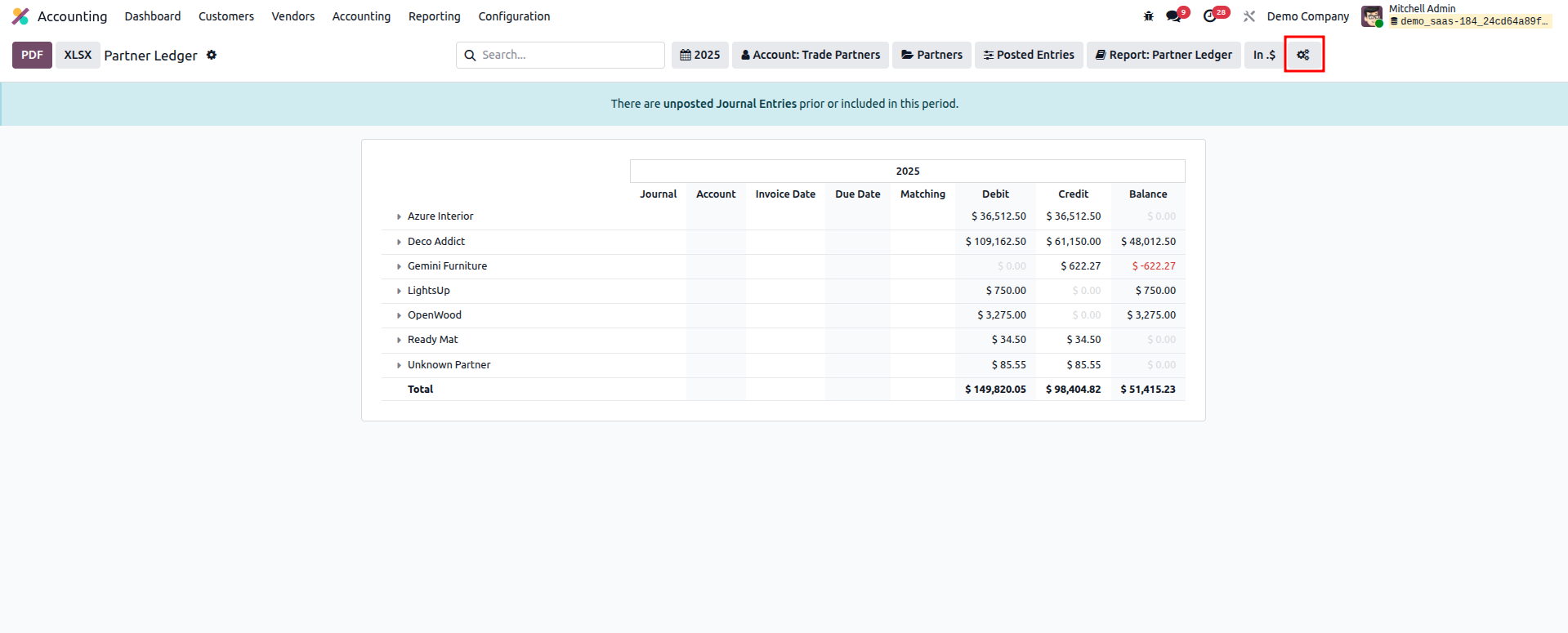Follow the unposted Journal Entries link
This screenshot has height=633, width=1568.
(x=730, y=104)
